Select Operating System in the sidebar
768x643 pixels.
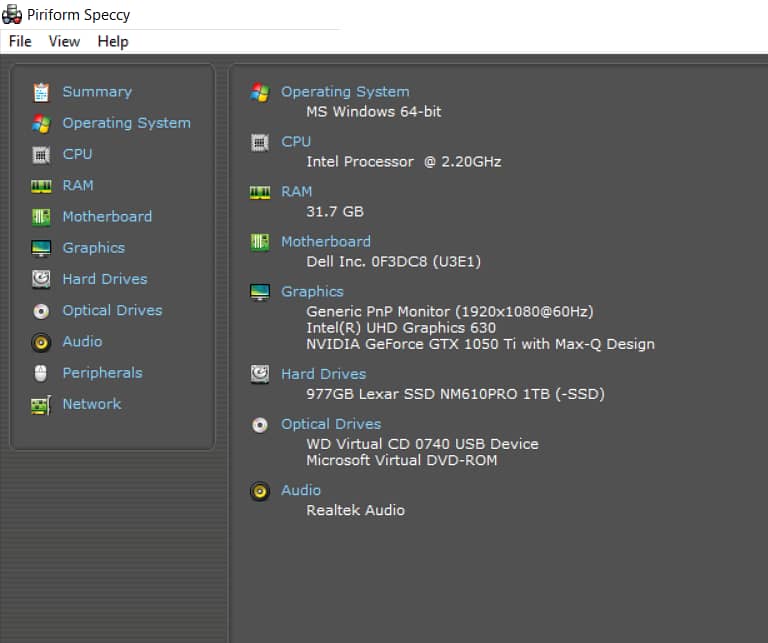click(x=126, y=123)
